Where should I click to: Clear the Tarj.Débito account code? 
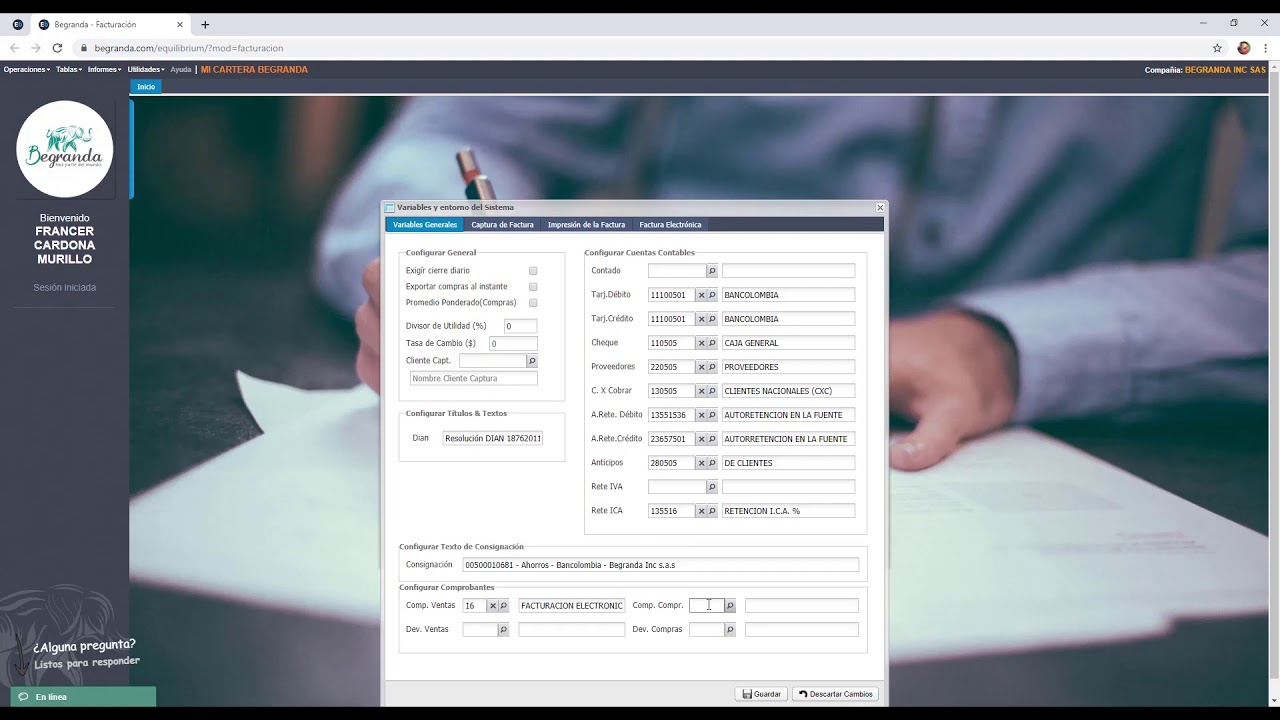(x=701, y=295)
